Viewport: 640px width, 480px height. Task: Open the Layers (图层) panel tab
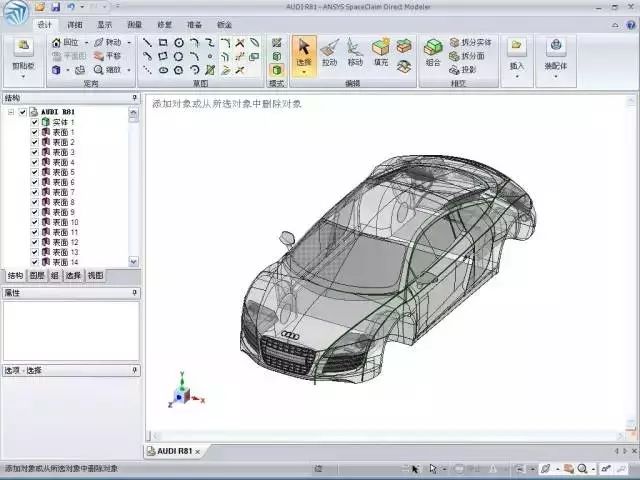pos(37,276)
